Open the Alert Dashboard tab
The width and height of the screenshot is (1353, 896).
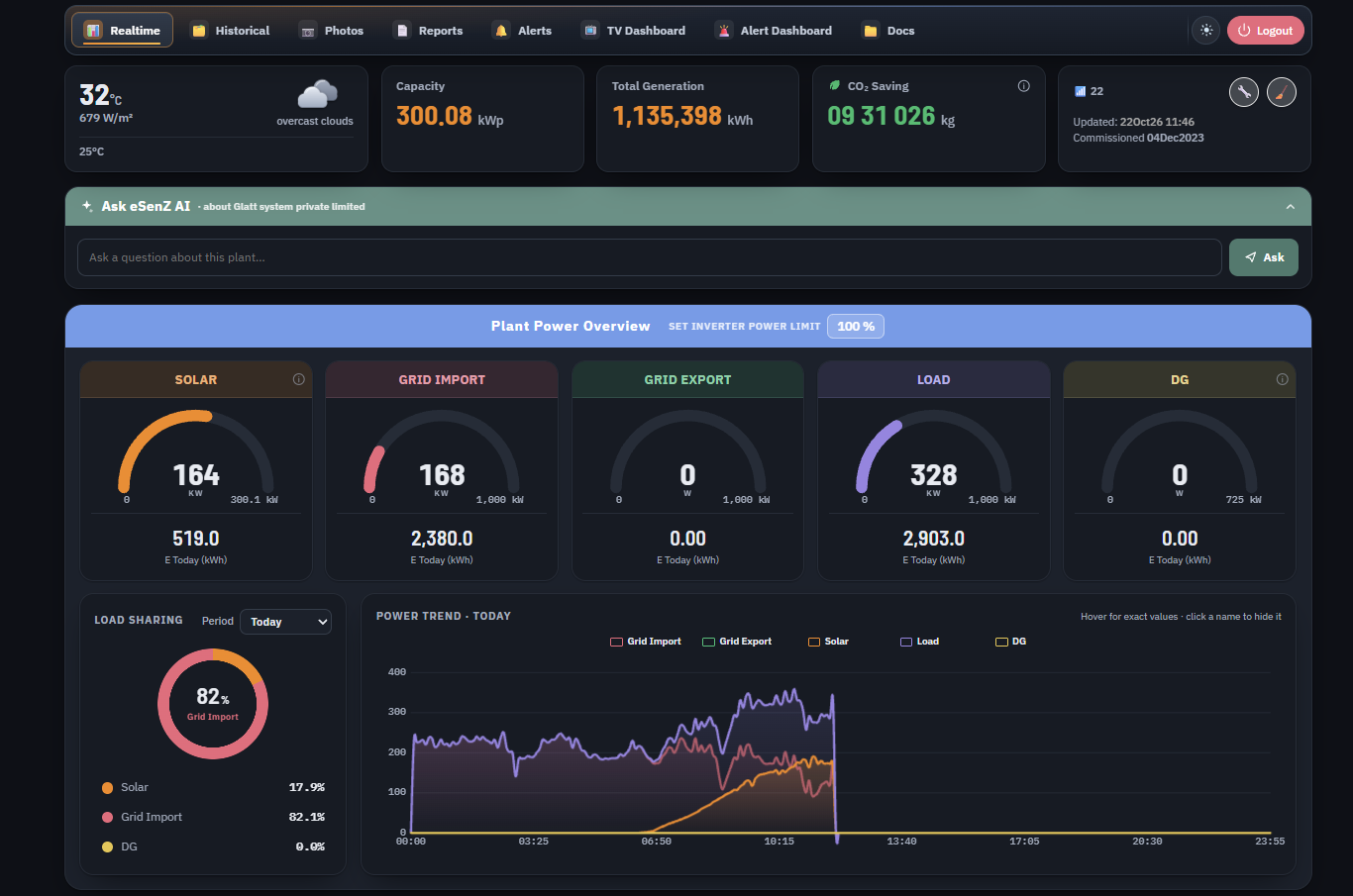[774, 31]
